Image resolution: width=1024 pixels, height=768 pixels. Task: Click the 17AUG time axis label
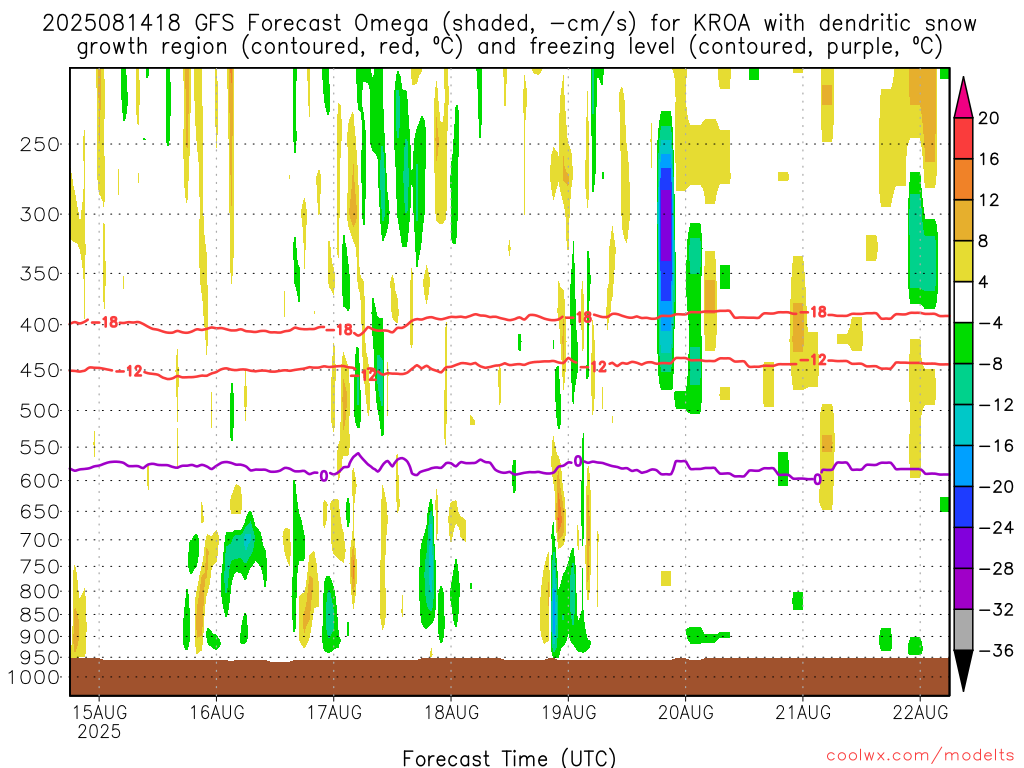(334, 712)
